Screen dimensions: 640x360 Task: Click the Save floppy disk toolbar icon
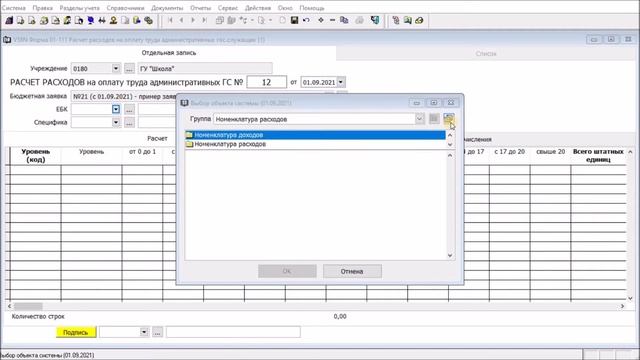(x=294, y=20)
